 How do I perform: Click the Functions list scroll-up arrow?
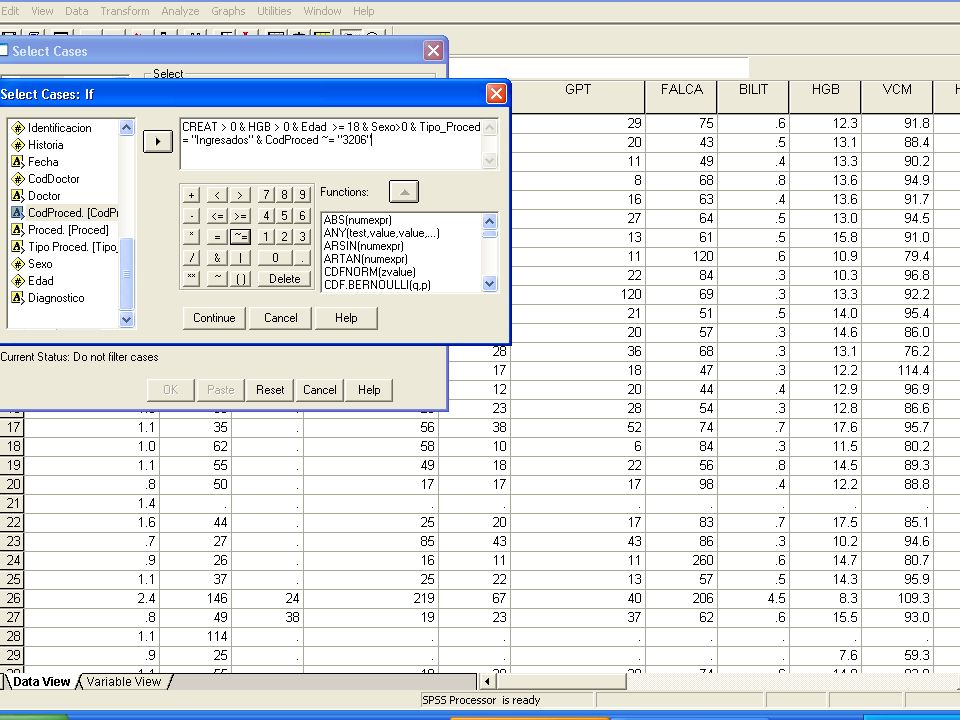tap(489, 221)
